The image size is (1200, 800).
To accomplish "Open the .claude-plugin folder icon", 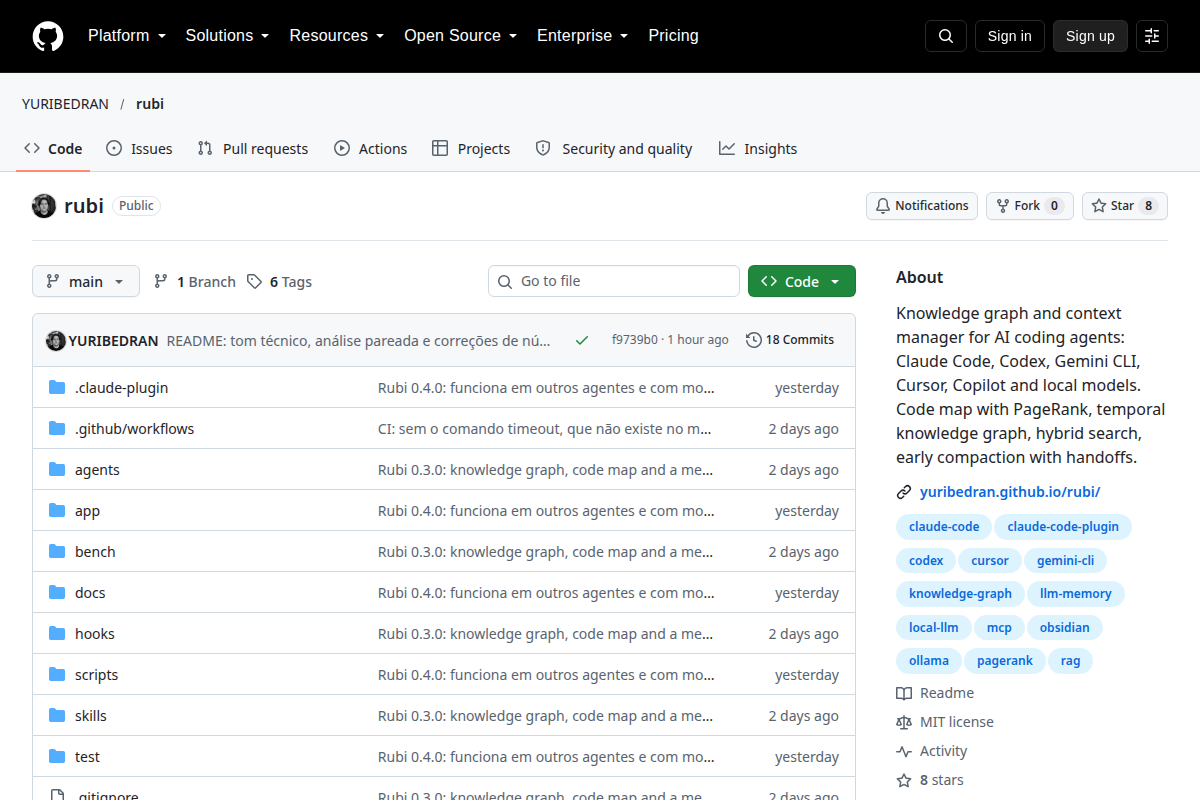I will 57,387.
